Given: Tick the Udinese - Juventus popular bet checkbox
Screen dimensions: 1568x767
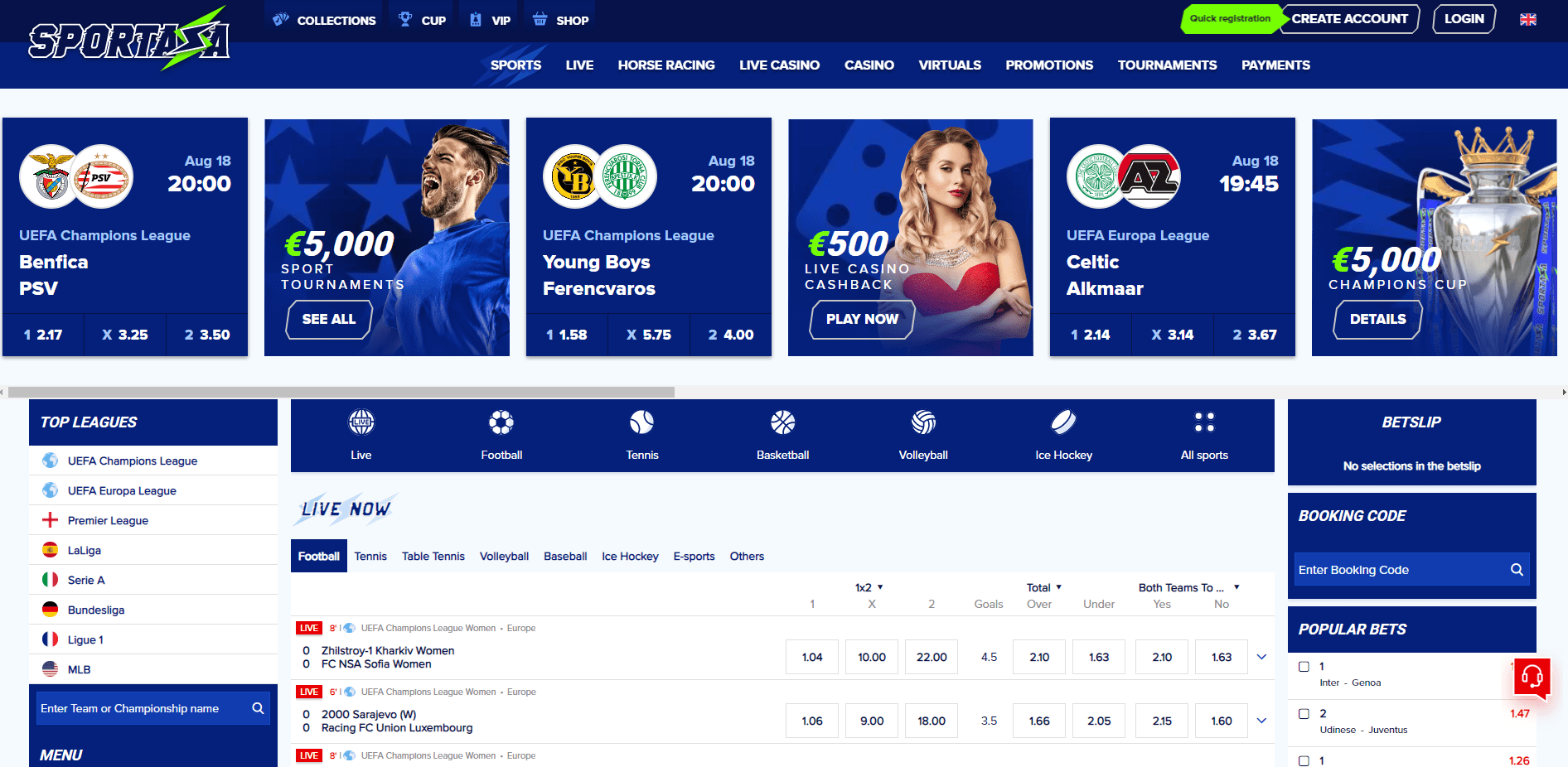Looking at the screenshot, I should tap(1304, 714).
